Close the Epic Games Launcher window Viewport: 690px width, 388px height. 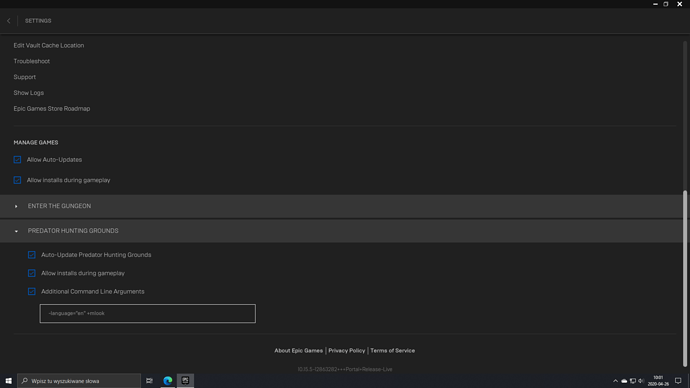click(x=679, y=4)
